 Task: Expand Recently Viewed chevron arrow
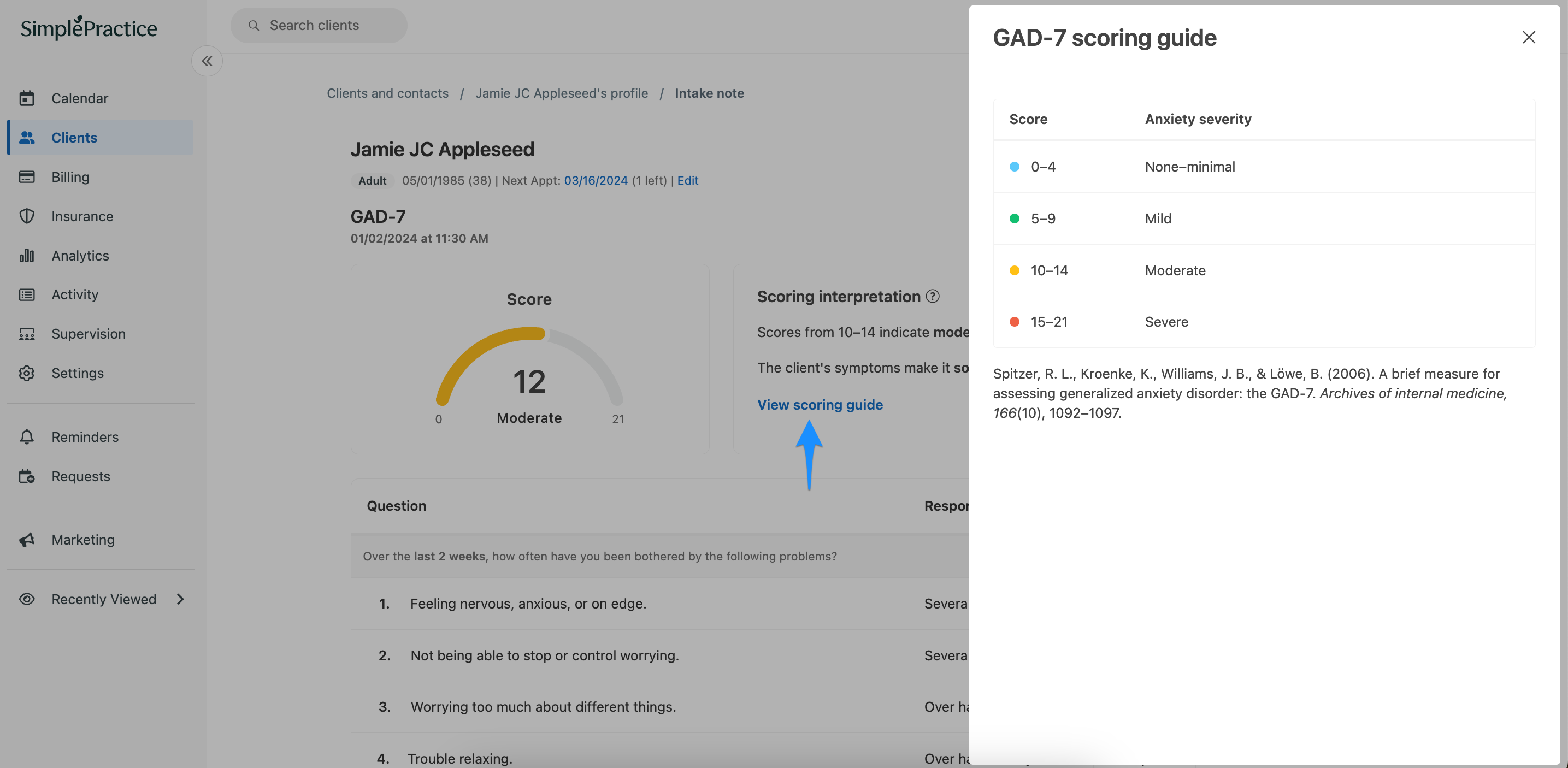pyautogui.click(x=180, y=599)
